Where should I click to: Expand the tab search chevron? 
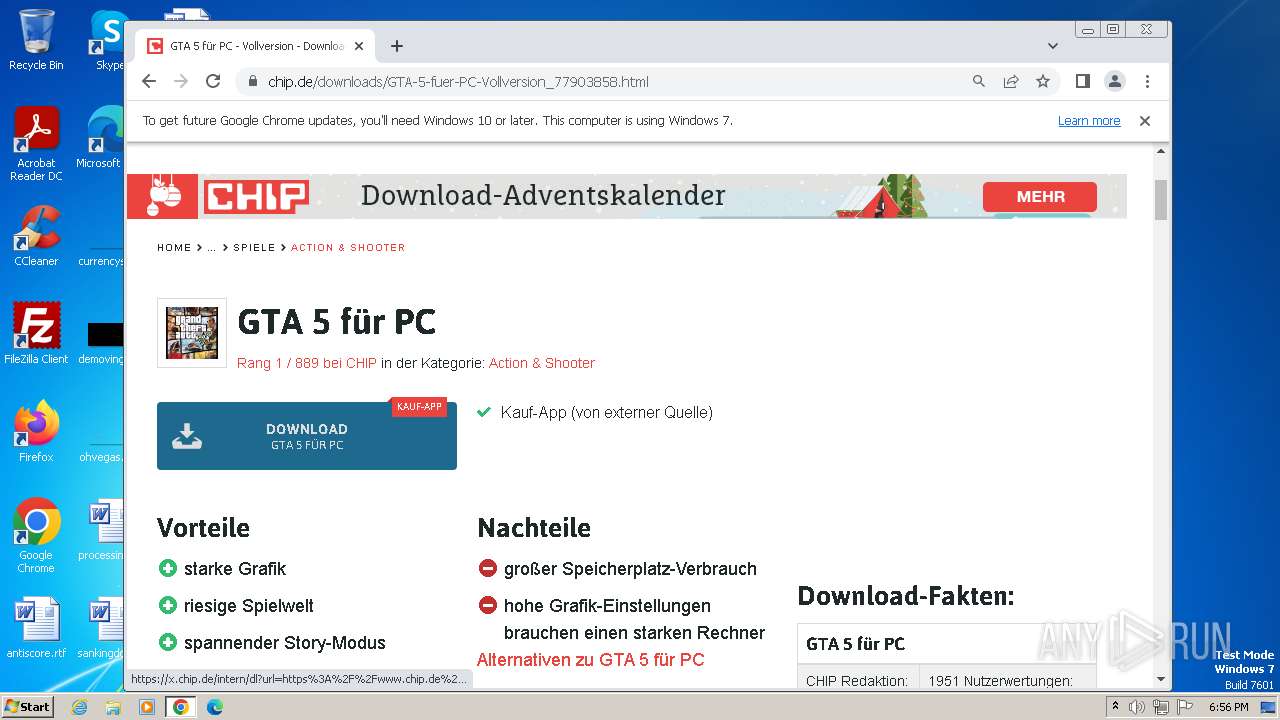pyautogui.click(x=1052, y=46)
